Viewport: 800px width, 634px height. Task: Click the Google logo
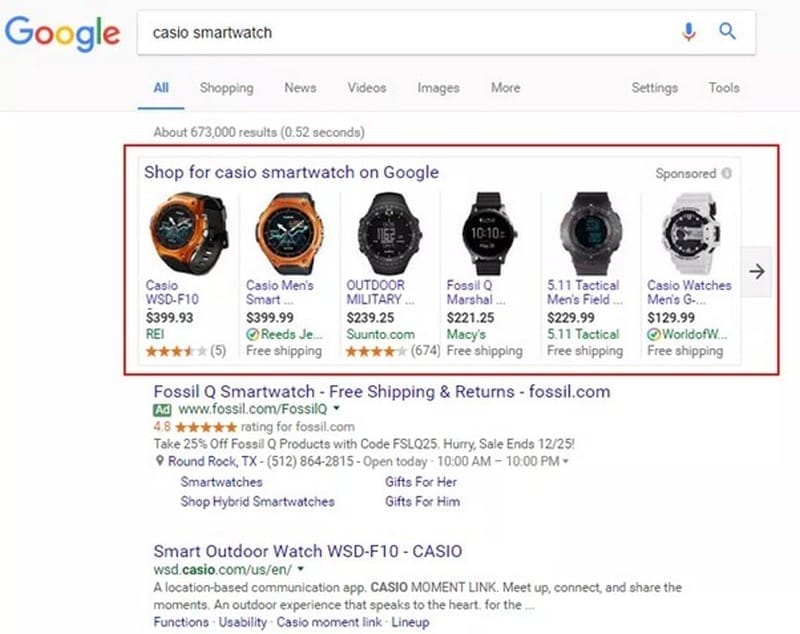tap(62, 33)
